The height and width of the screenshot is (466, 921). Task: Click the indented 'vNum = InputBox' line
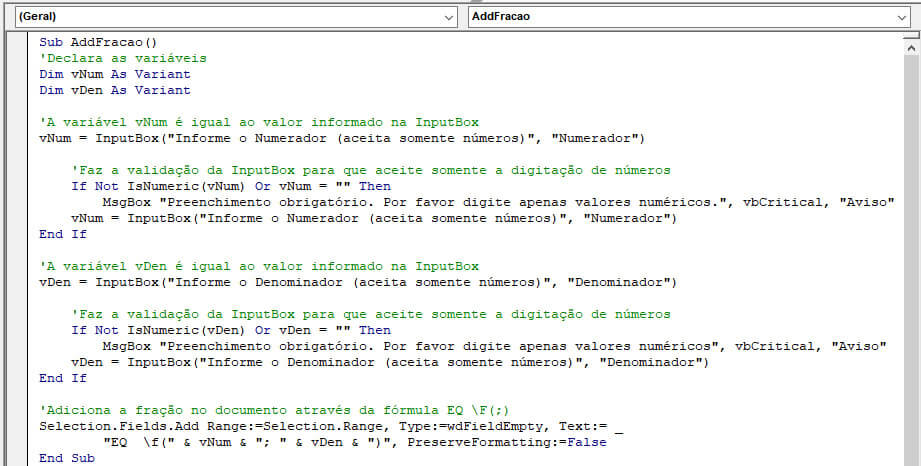(x=374, y=218)
